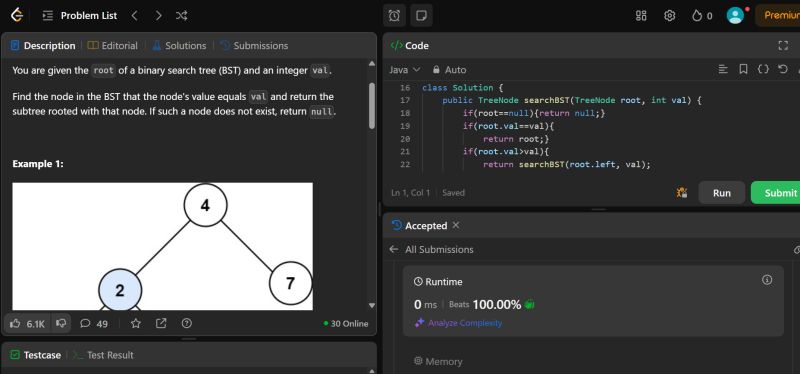Open settings gear icon

[669, 16]
